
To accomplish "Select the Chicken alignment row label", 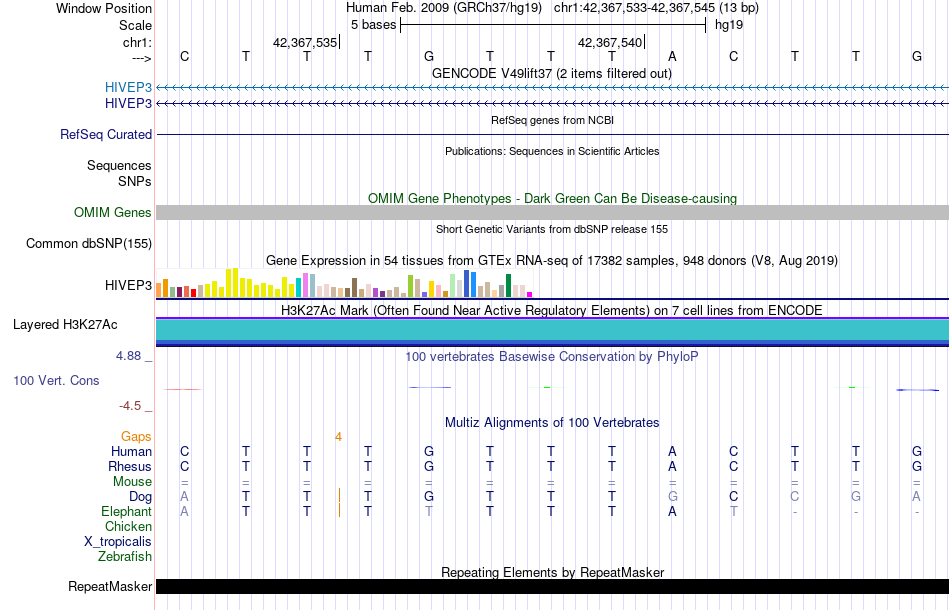I will tap(128, 526).
